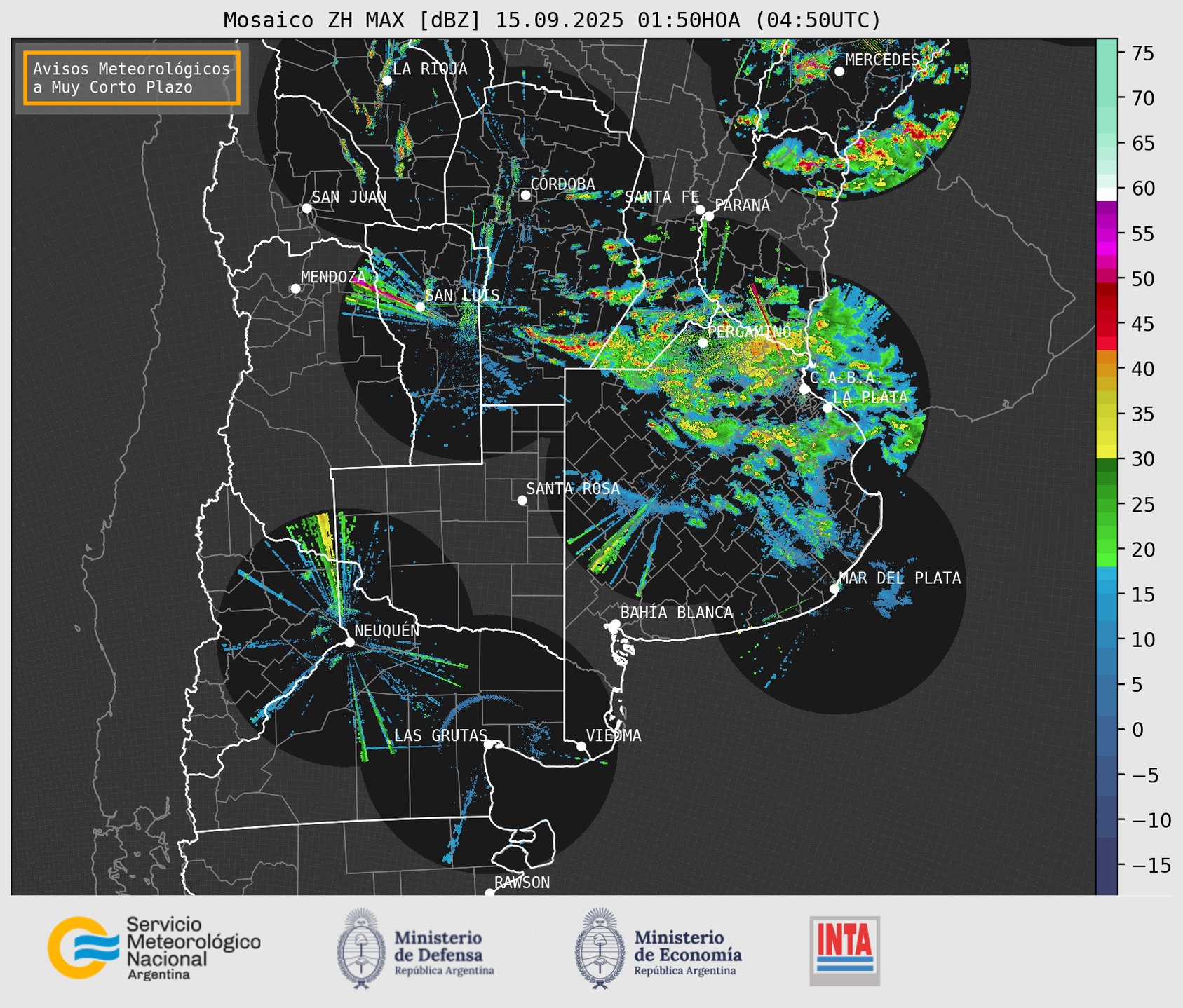Click the LA RIOJA map label
The height and width of the screenshot is (1008, 1183).
430,69
